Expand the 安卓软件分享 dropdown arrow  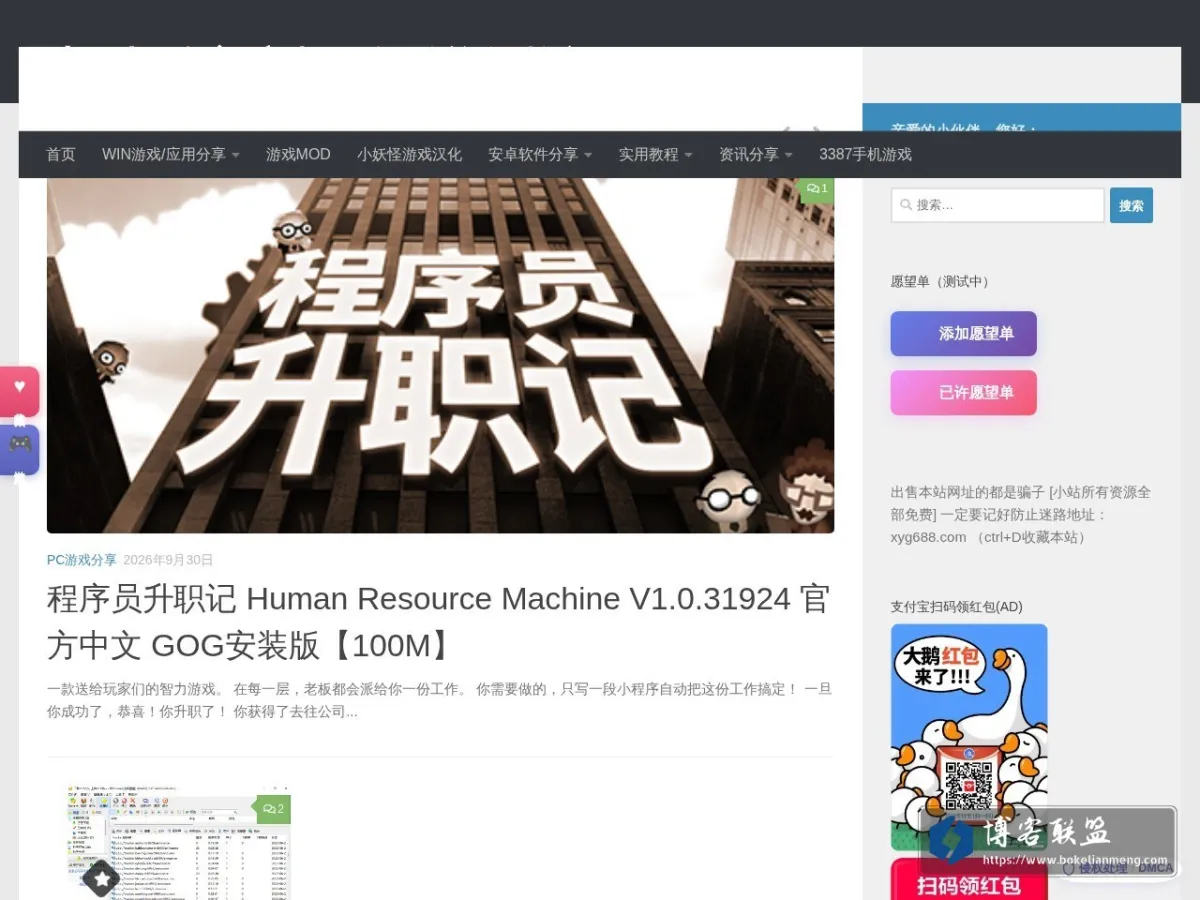coord(588,155)
